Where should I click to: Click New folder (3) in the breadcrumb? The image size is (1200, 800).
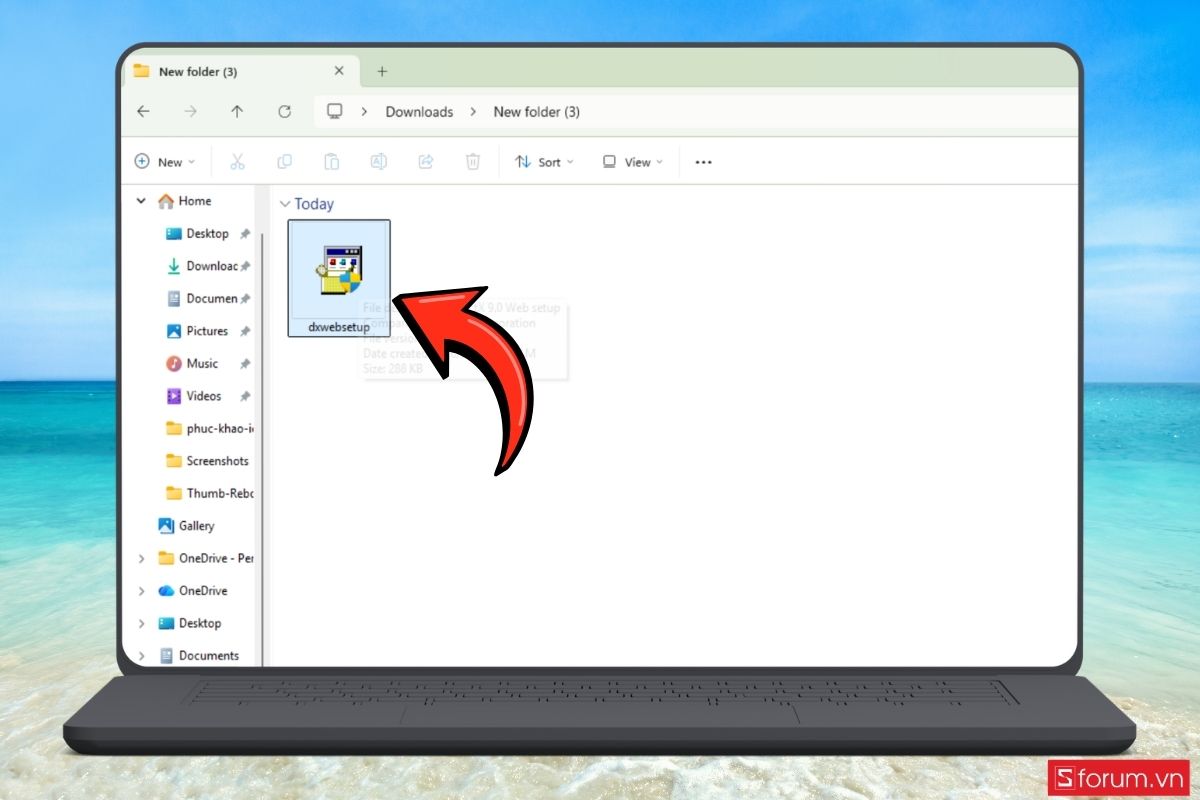click(536, 112)
